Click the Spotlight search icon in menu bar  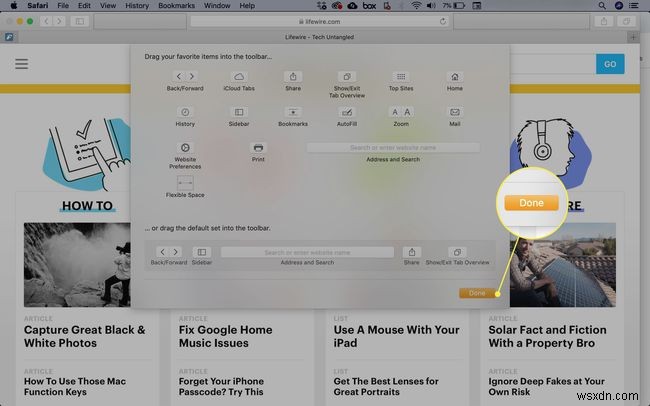pos(602,5)
